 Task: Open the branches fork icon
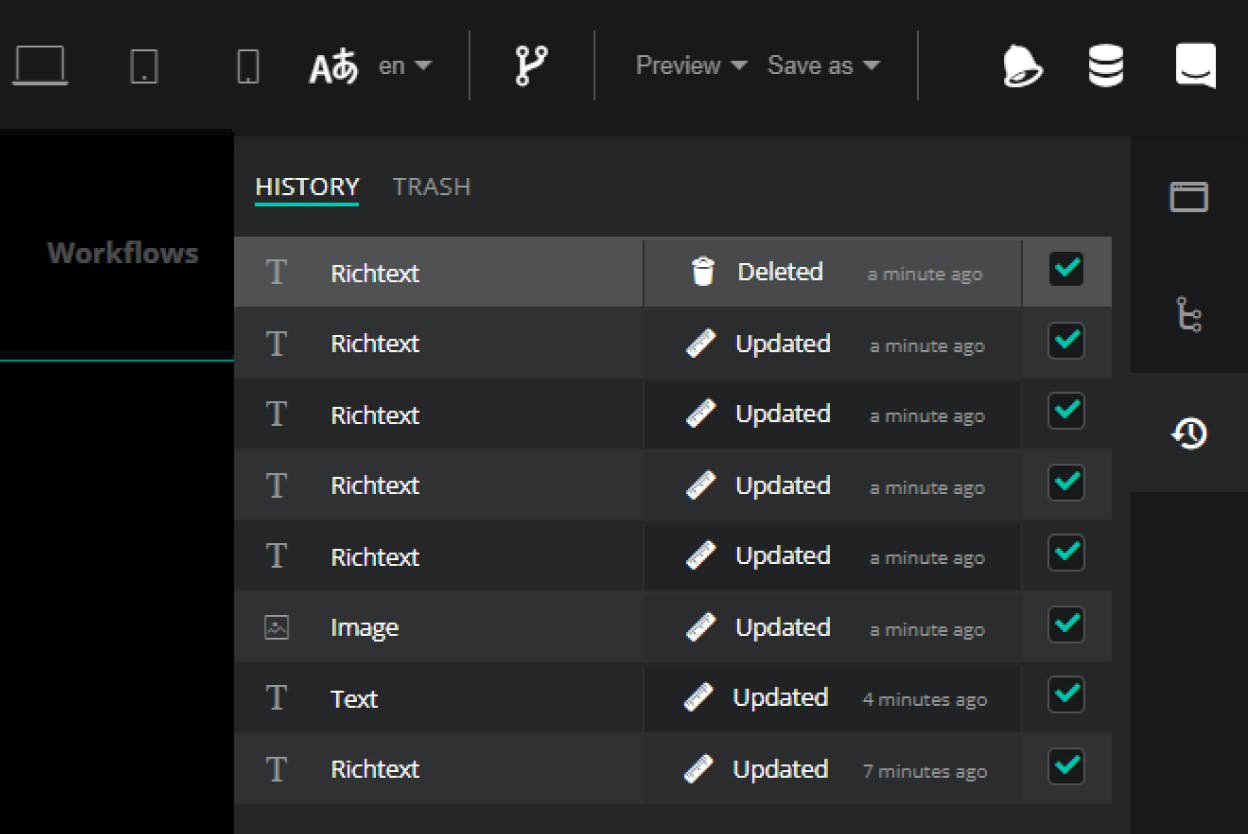coord(531,66)
